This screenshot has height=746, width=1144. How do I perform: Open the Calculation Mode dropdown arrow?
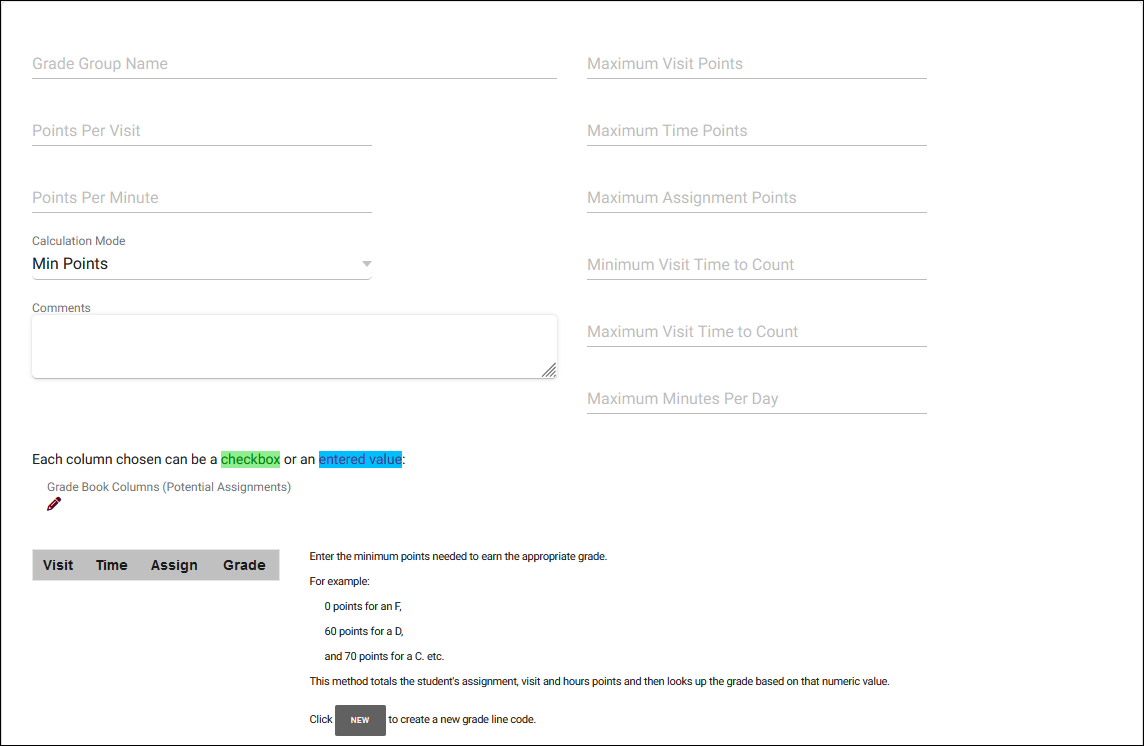coord(367,264)
